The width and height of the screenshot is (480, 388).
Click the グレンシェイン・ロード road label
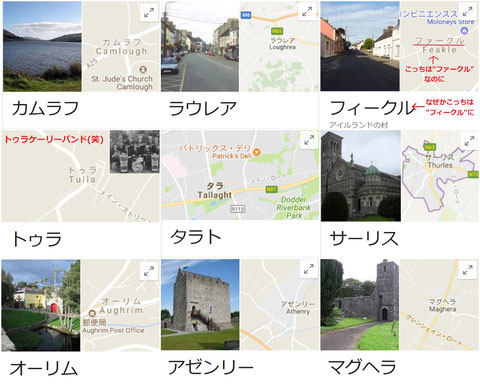(x=434, y=330)
